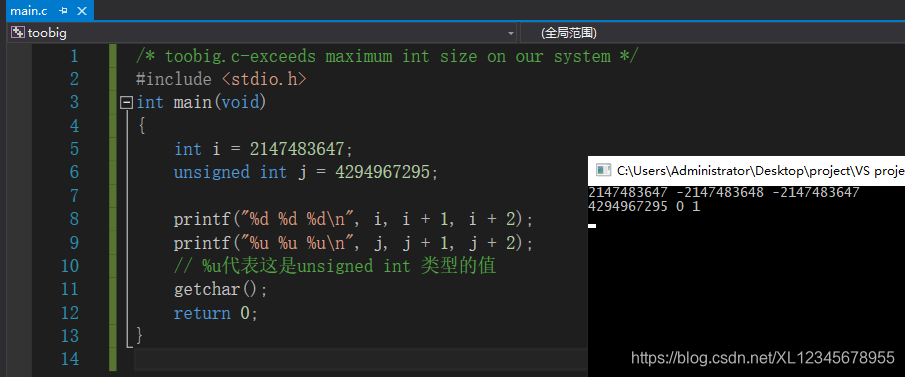This screenshot has height=377, width=905.
Task: Click the #include <stdio.h> line
Action: (221, 79)
